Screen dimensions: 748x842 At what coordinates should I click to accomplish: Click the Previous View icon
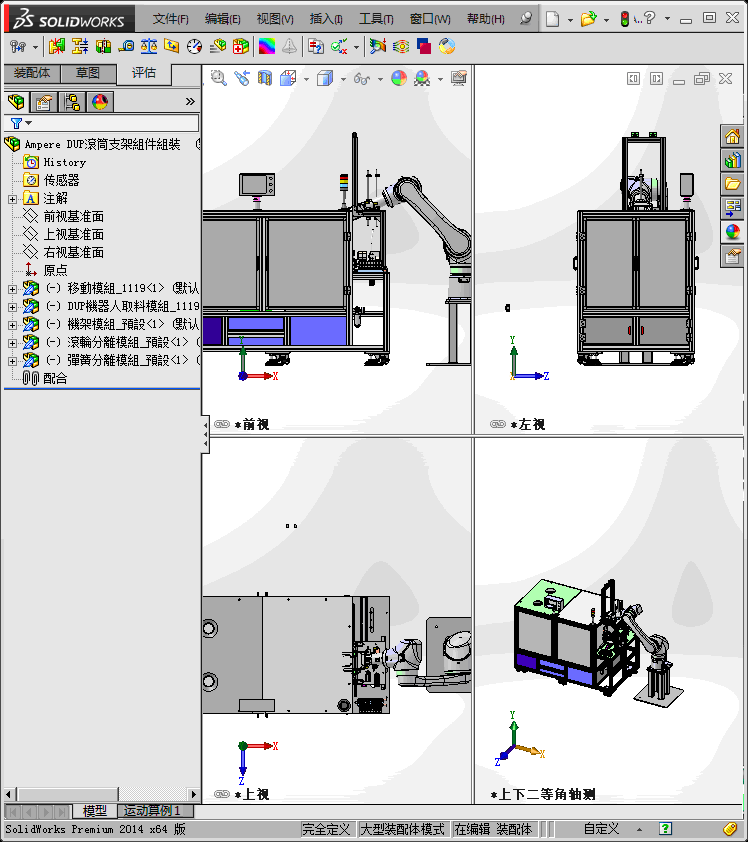242,78
